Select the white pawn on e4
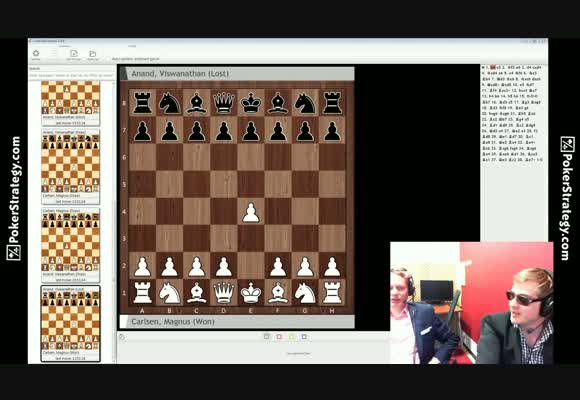This screenshot has width=580, height=400. pyautogui.click(x=251, y=212)
